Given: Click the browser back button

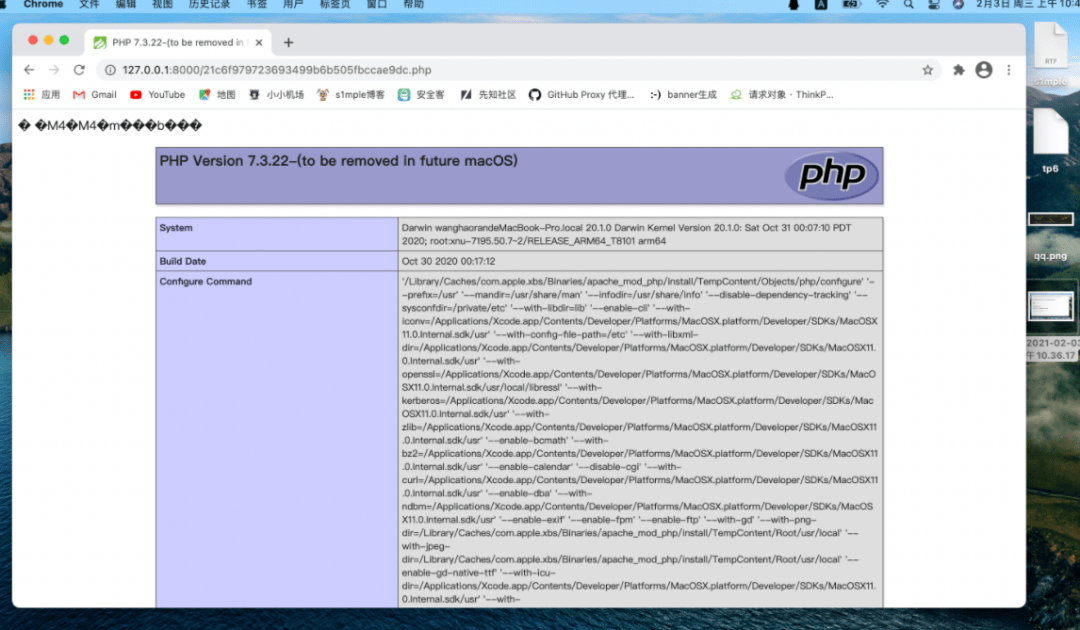Looking at the screenshot, I should pos(29,70).
